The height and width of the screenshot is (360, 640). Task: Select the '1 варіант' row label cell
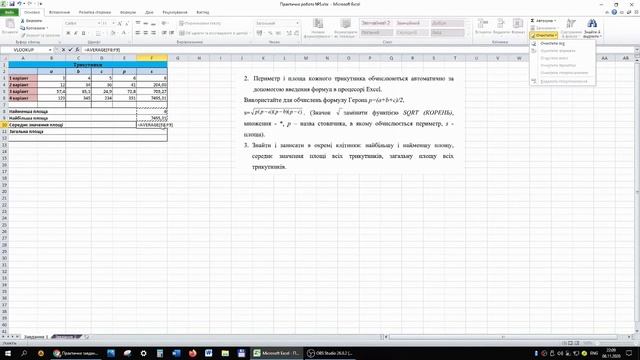(x=23, y=78)
